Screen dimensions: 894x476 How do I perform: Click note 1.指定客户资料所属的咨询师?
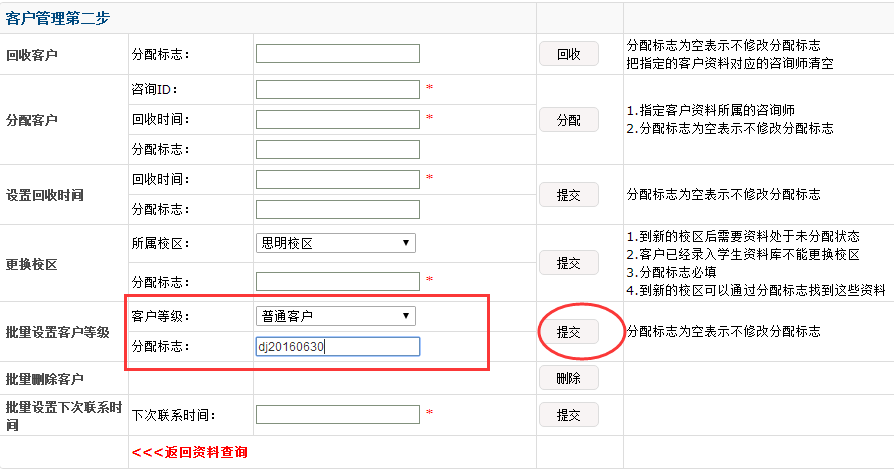pyautogui.click(x=710, y=110)
